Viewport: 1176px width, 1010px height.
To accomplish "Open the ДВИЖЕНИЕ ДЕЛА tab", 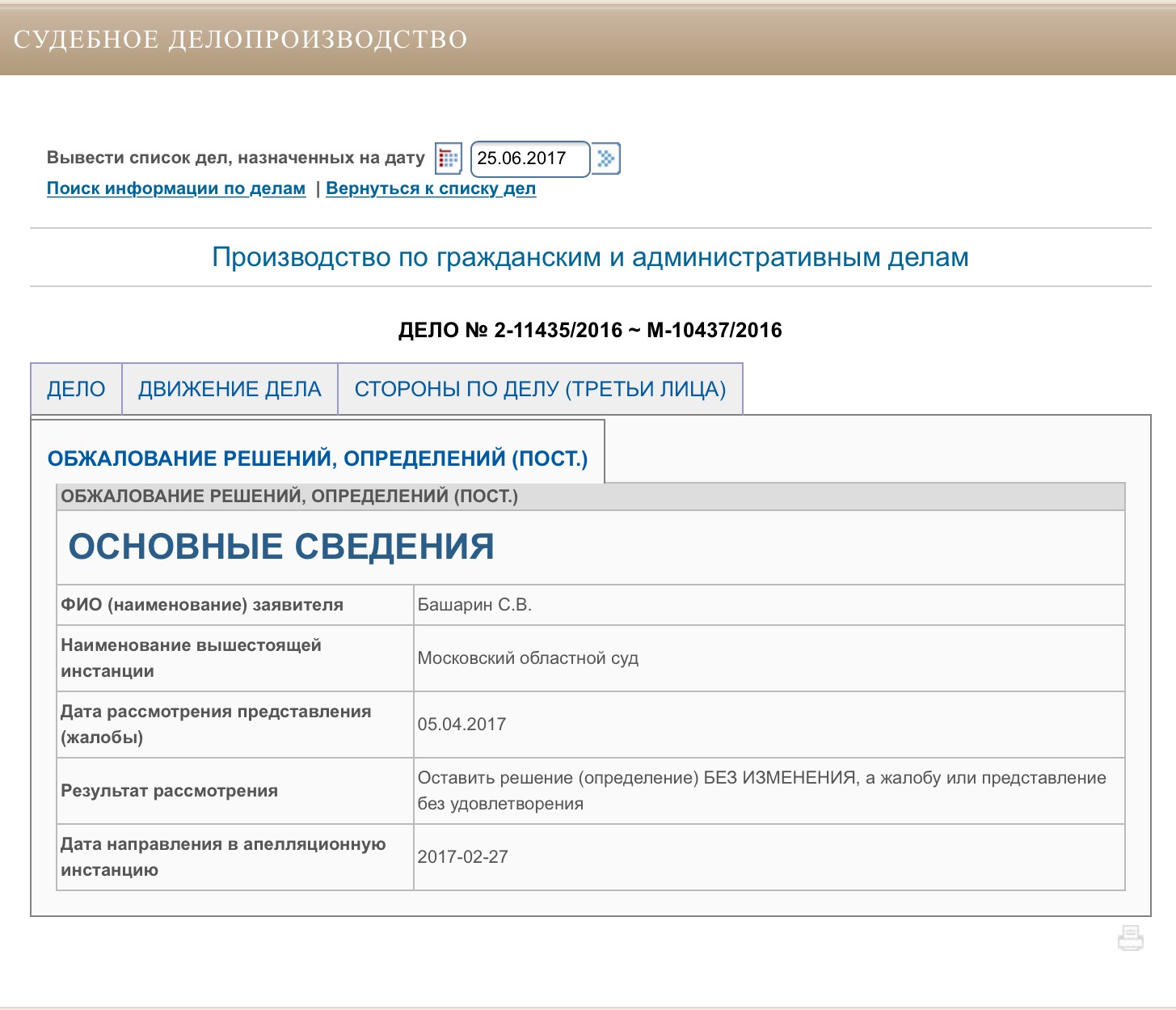I will point(230,389).
